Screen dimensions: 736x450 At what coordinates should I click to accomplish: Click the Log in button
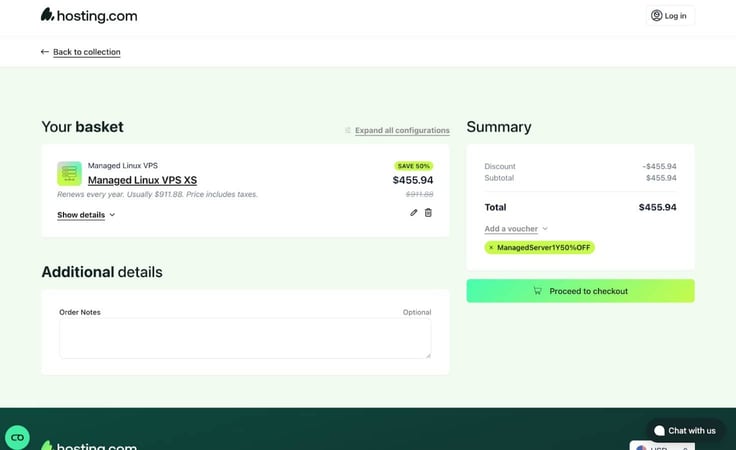click(670, 15)
